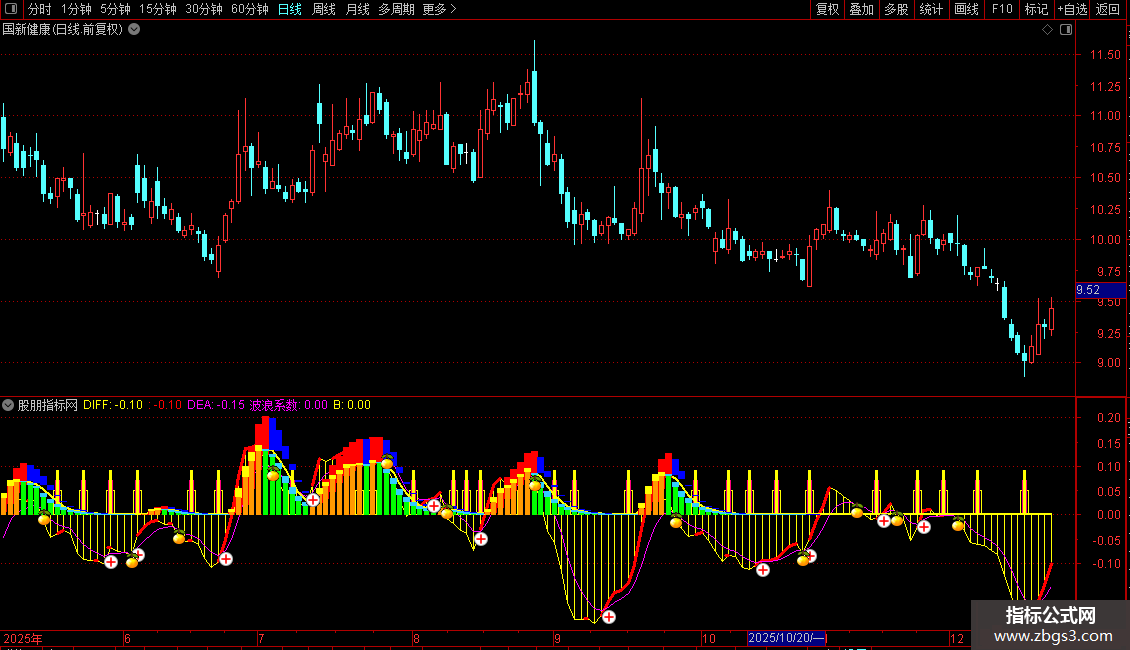This screenshot has height=650, width=1130.
Task: Expand the 更多 periods menu
Action: tap(439, 9)
